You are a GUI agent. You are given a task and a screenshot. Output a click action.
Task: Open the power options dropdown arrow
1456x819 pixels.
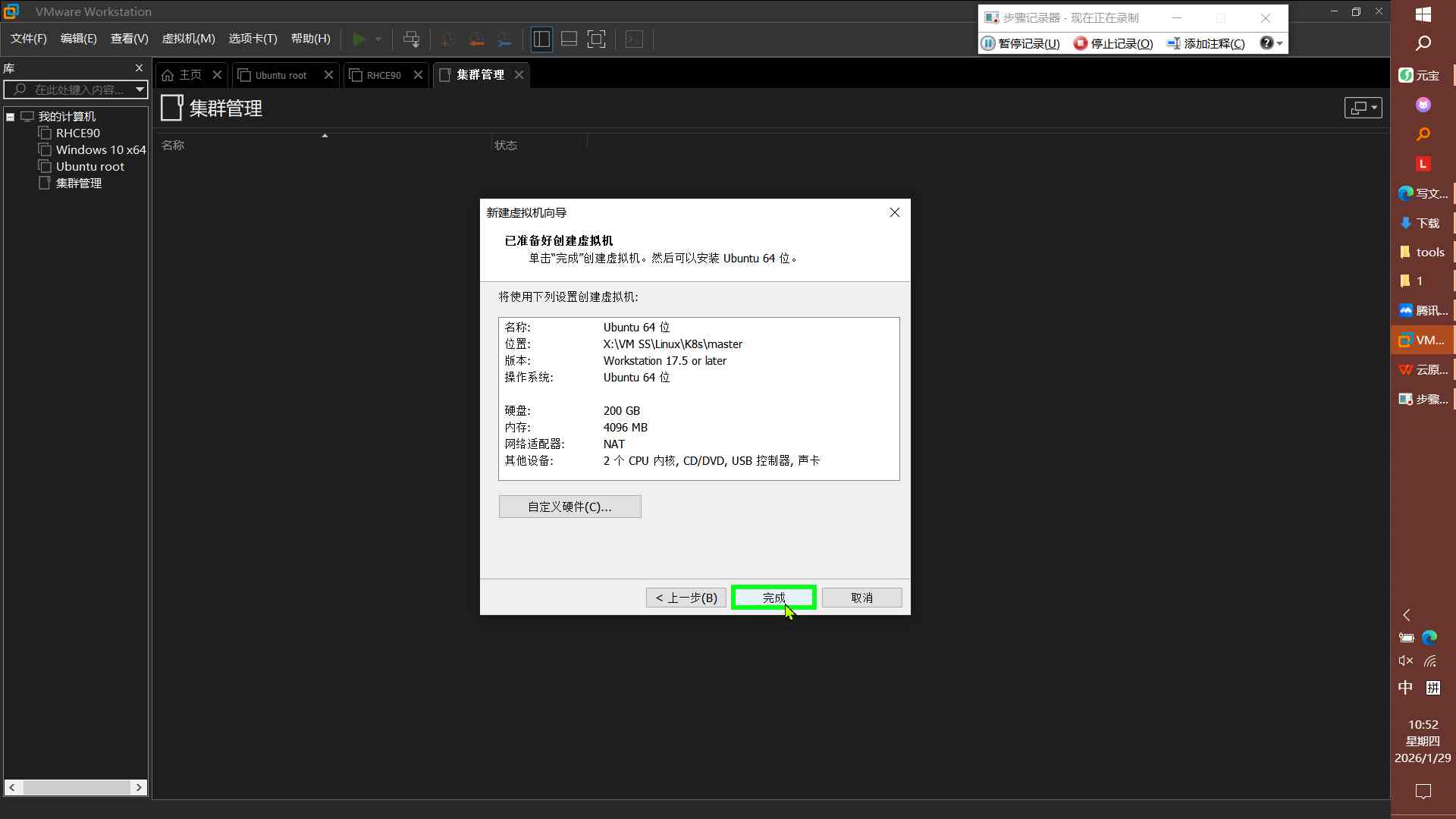(378, 39)
